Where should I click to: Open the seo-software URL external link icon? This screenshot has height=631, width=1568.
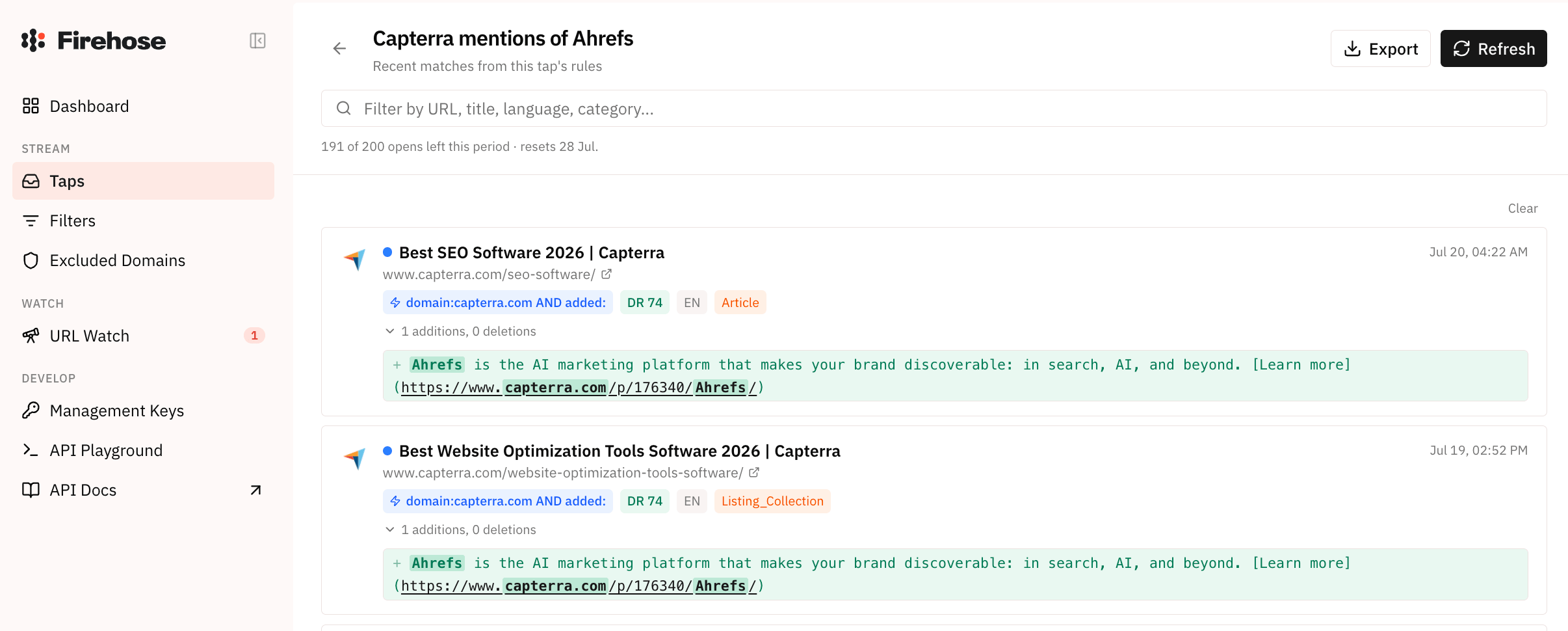pos(607,275)
